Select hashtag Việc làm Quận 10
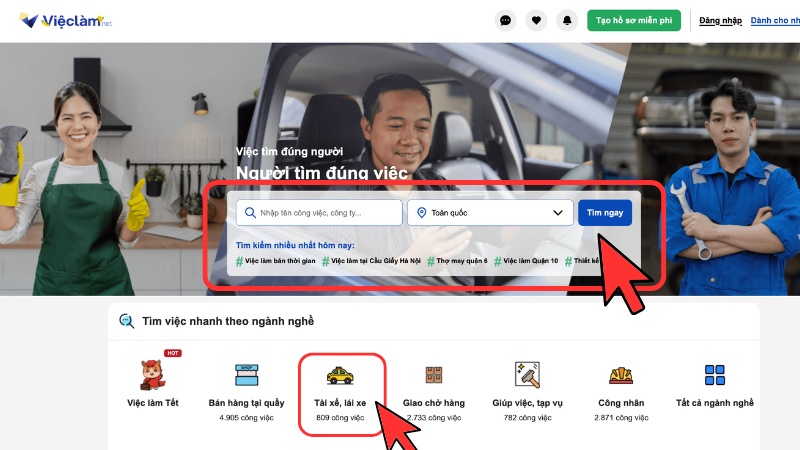 click(527, 261)
